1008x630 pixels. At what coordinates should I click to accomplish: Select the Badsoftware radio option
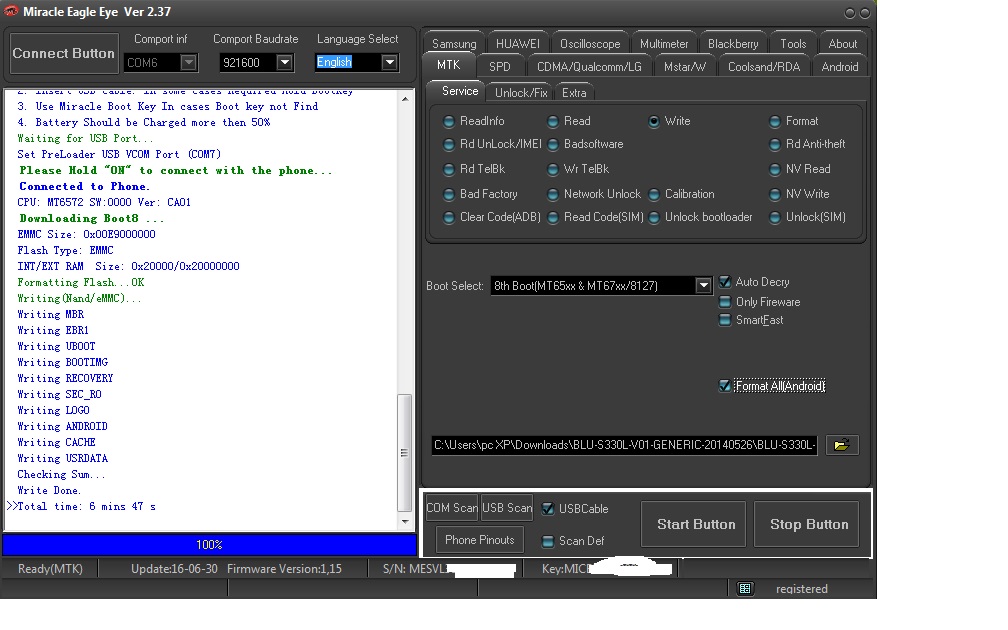(553, 145)
